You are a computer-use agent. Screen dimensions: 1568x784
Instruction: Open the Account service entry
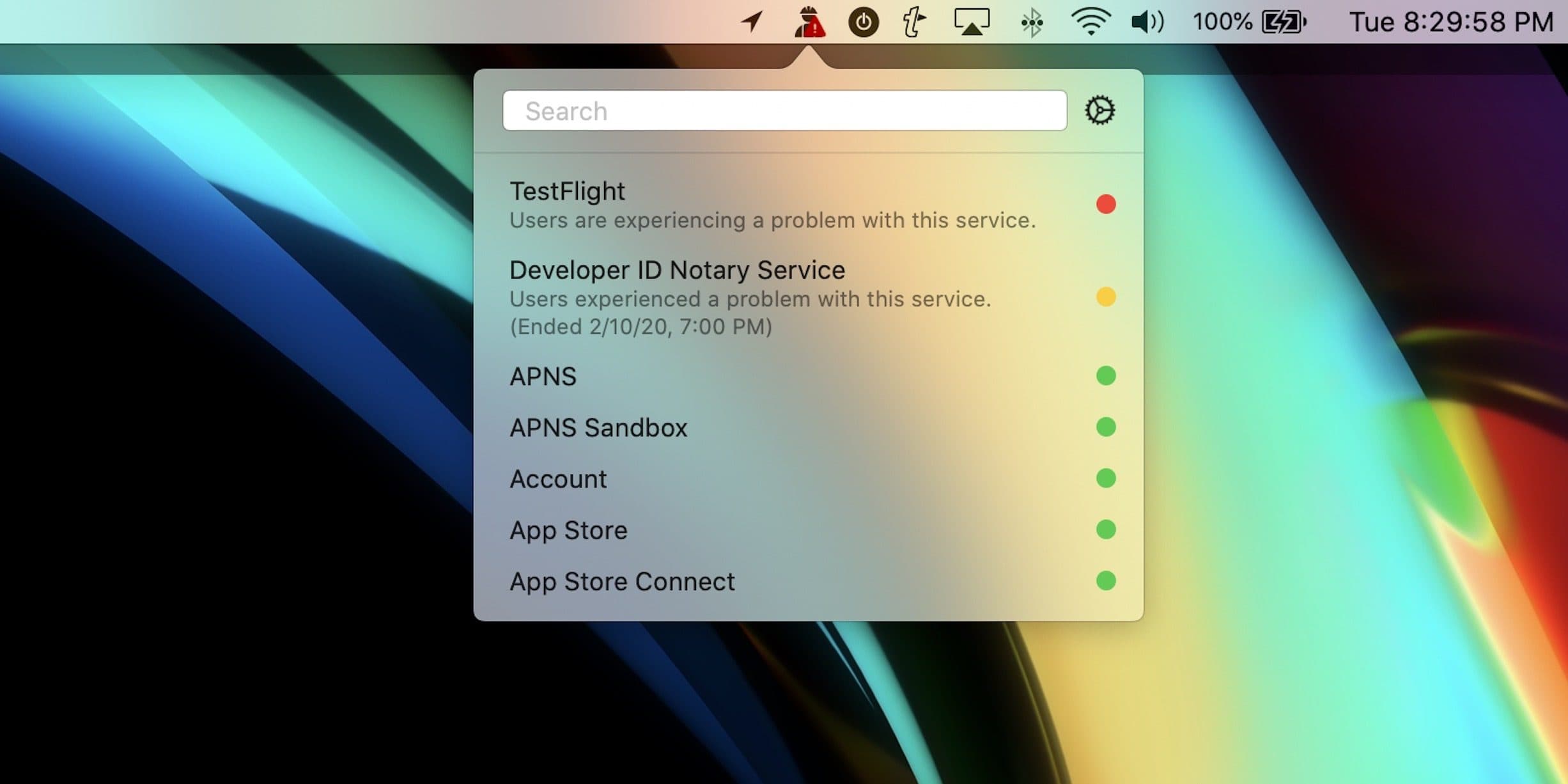click(809, 478)
